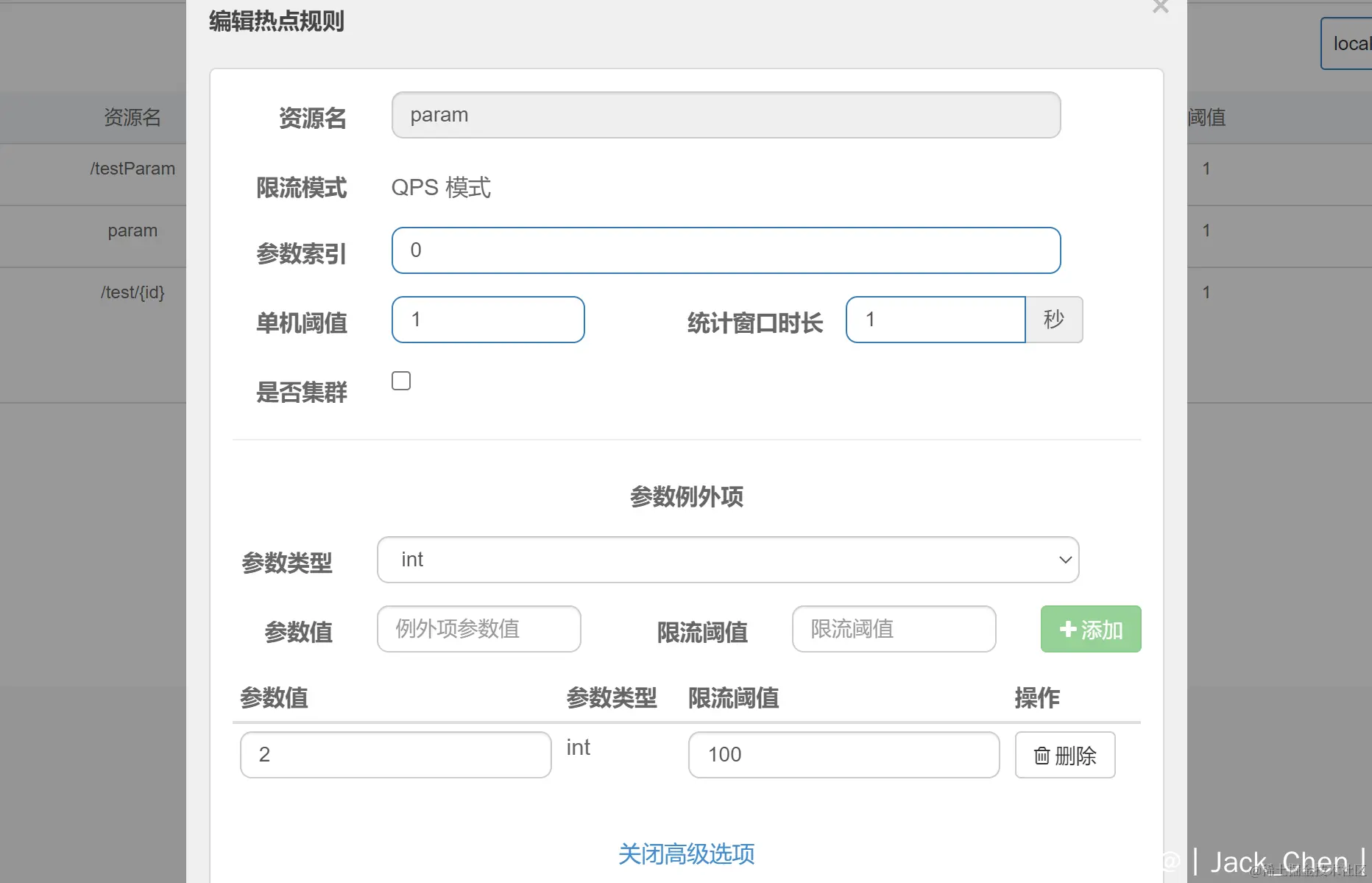Click the 统计窗口时长 field showing 1
Screen dimensions: 1372x883
click(x=936, y=320)
